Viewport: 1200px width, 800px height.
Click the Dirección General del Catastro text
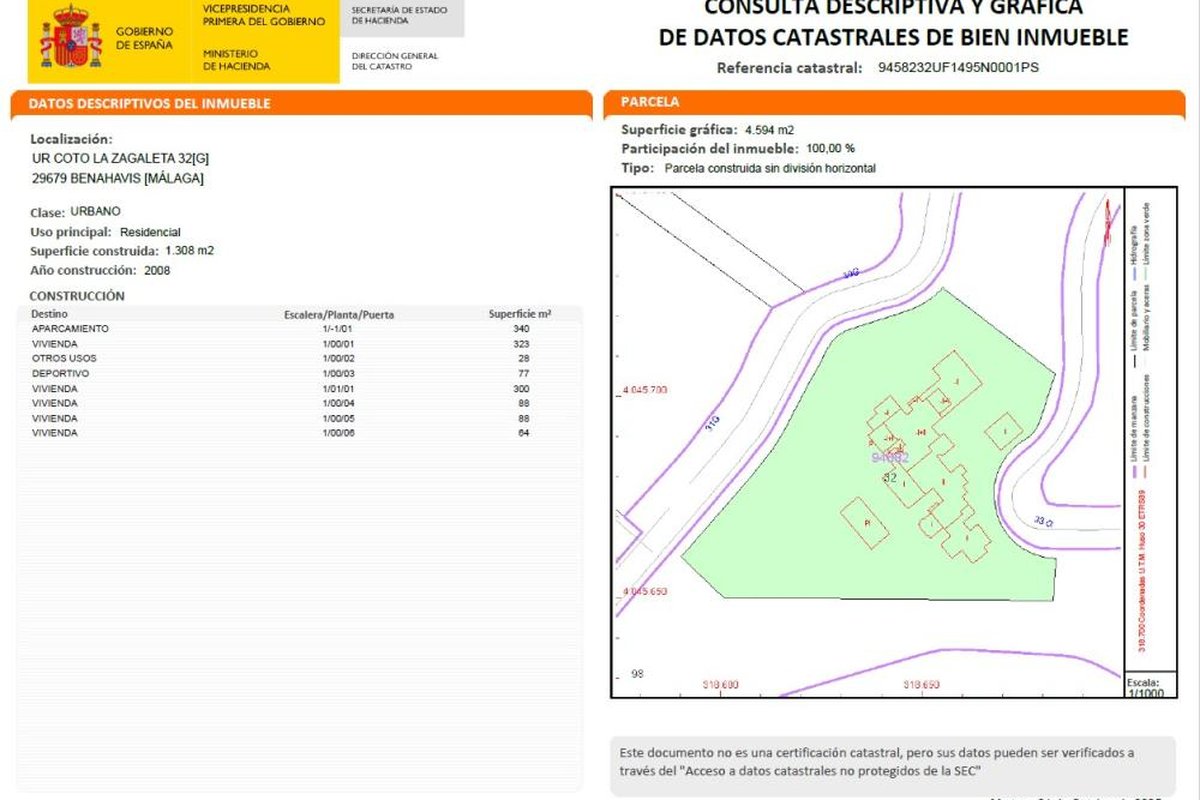[x=395, y=61]
